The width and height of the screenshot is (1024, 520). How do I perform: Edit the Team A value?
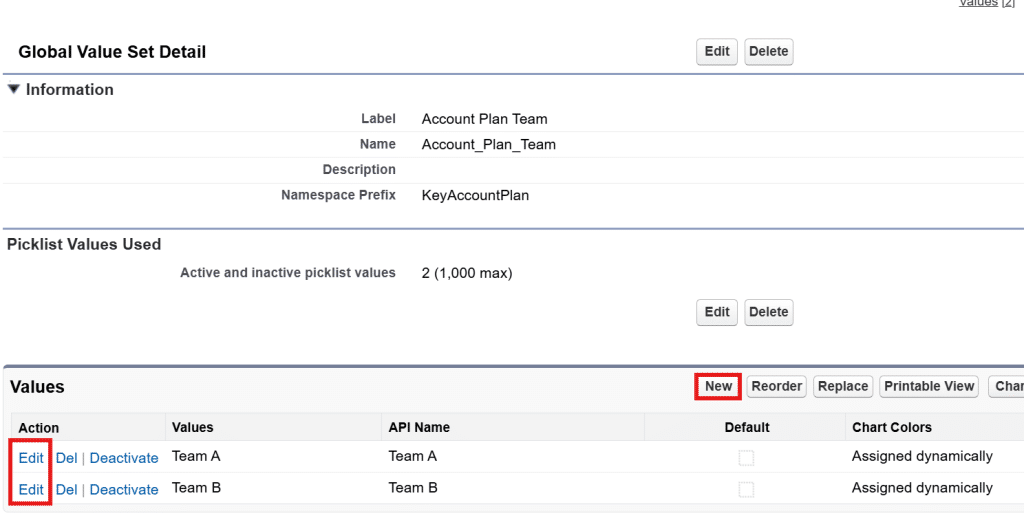click(31, 458)
